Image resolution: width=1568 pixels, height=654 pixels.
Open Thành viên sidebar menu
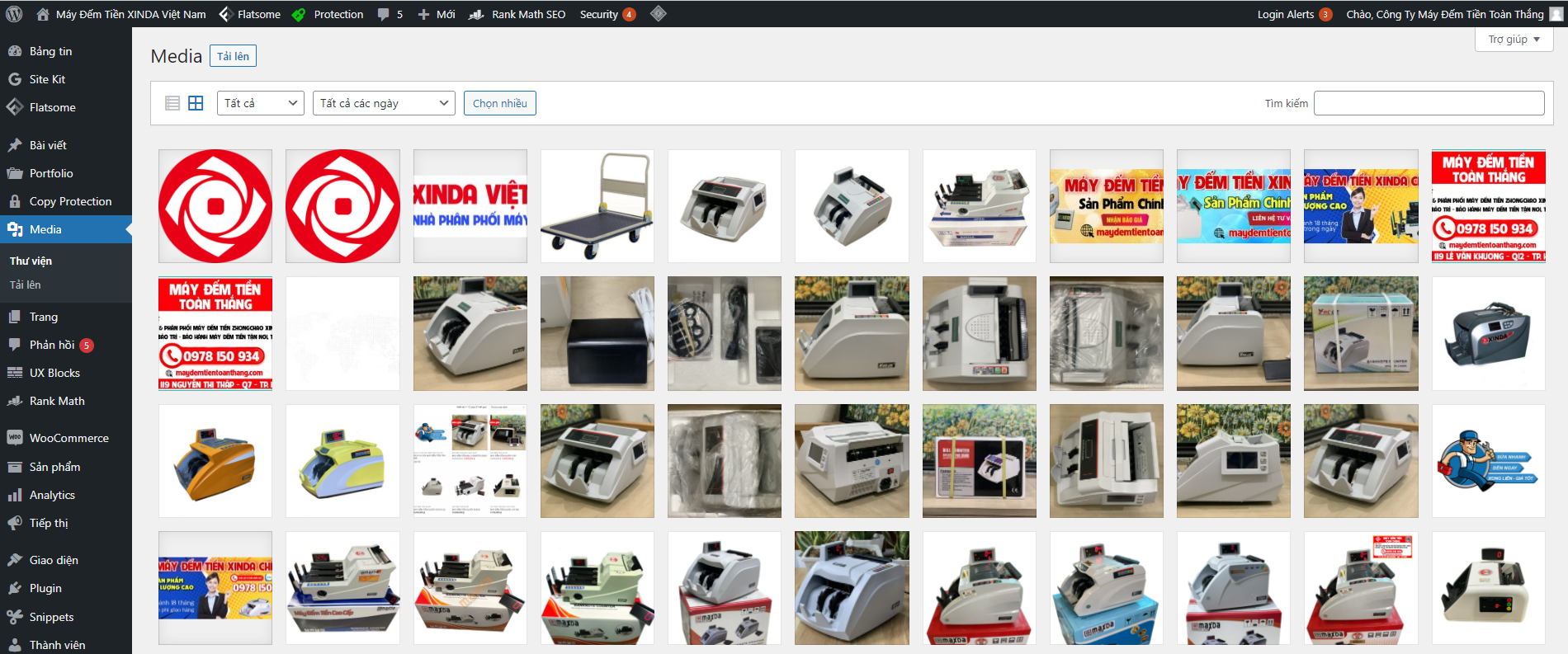point(66,645)
